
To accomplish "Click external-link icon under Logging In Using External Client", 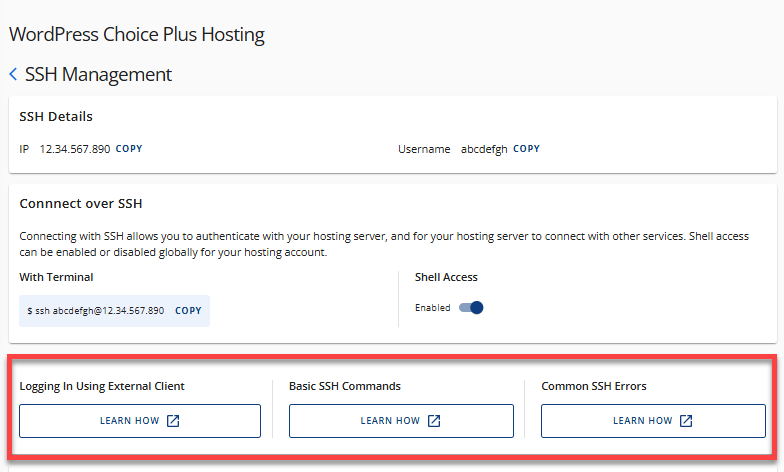I will [173, 421].
